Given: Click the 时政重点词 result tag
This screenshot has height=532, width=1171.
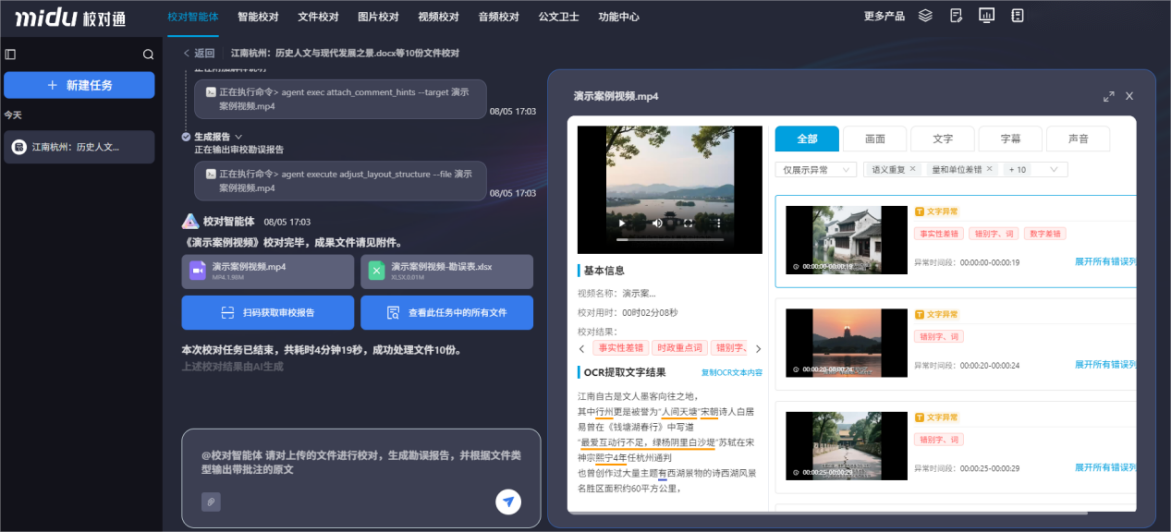Looking at the screenshot, I should click(678, 348).
